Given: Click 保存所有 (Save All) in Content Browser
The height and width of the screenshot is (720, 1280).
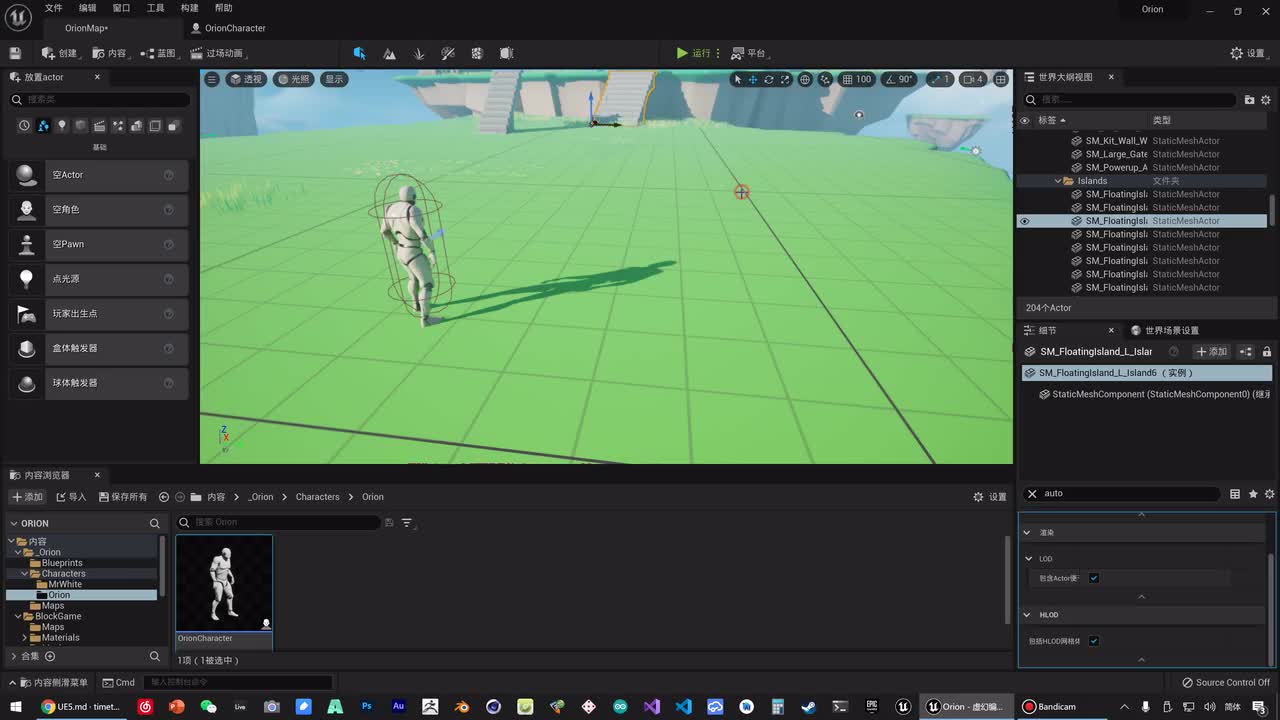Looking at the screenshot, I should pos(122,497).
